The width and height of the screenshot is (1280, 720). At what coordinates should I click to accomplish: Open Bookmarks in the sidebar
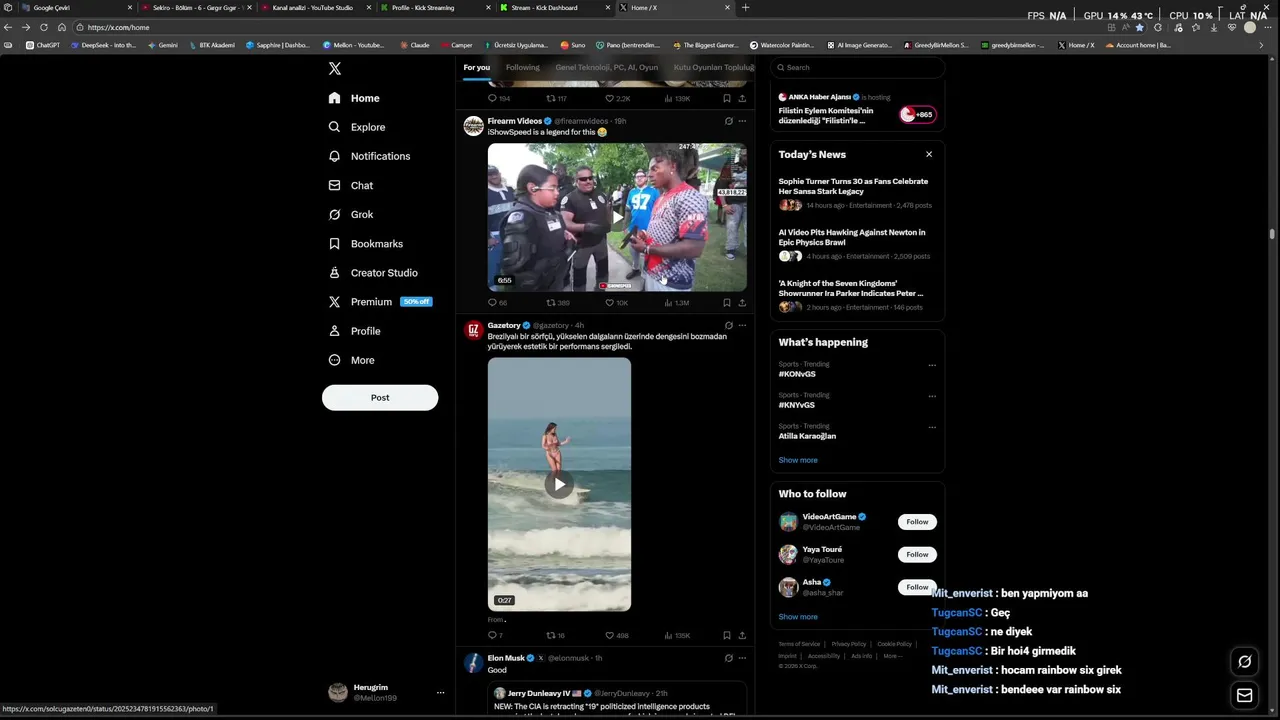[x=366, y=243]
